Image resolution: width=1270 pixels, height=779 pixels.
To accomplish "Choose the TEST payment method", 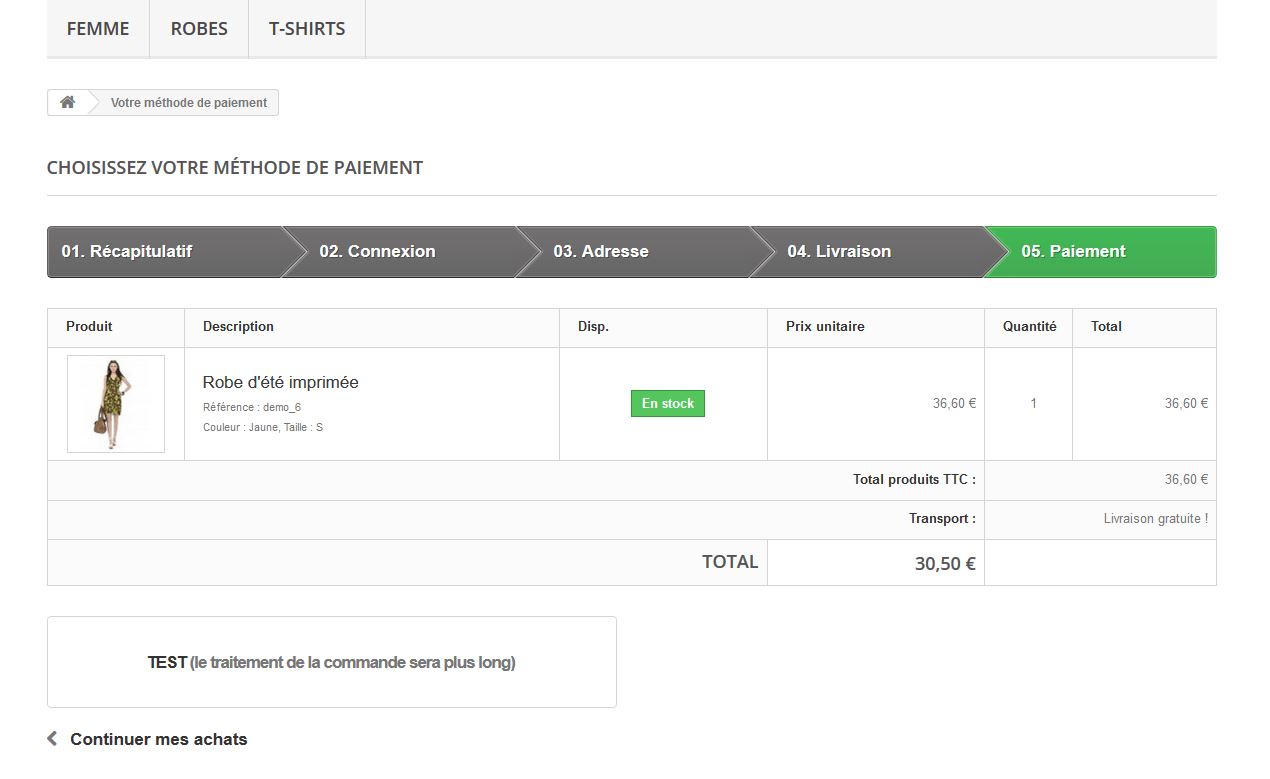I will 332,662.
